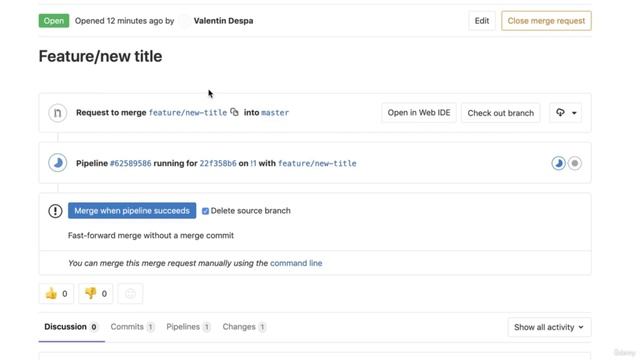Open the !1 merge request link
Screen dimensions: 640x360
tap(253, 163)
